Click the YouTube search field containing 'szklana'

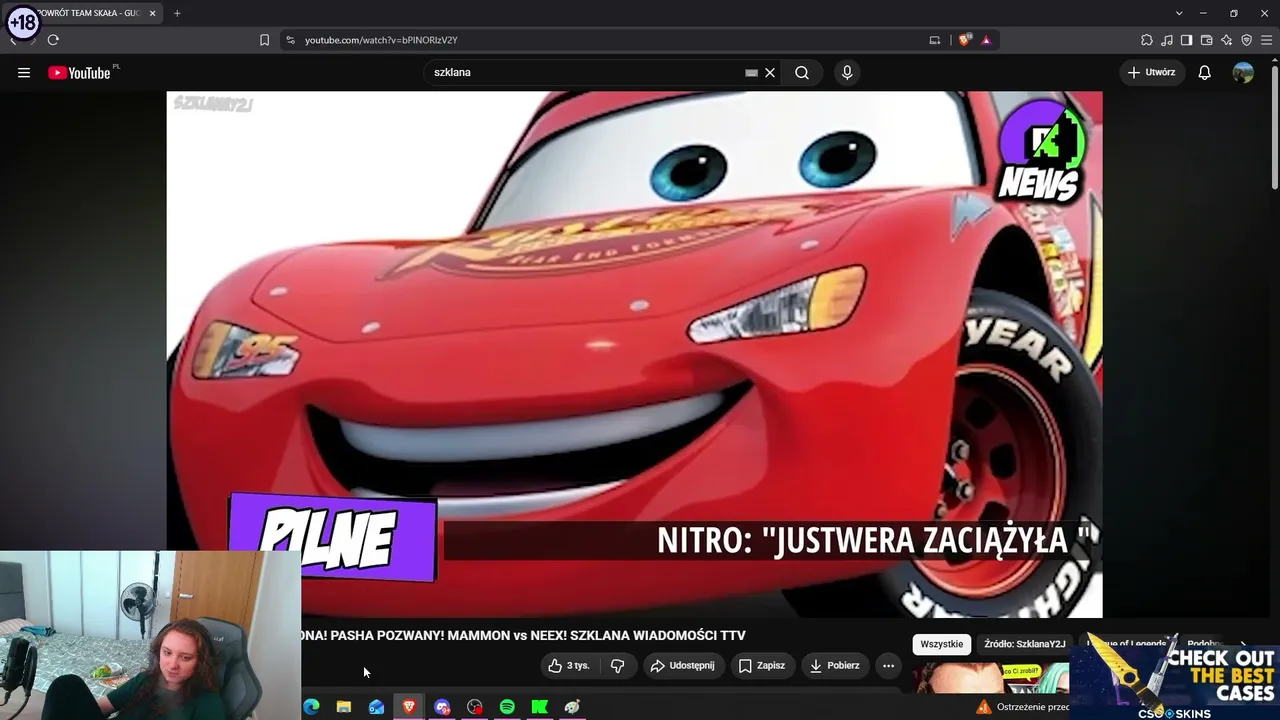point(585,72)
